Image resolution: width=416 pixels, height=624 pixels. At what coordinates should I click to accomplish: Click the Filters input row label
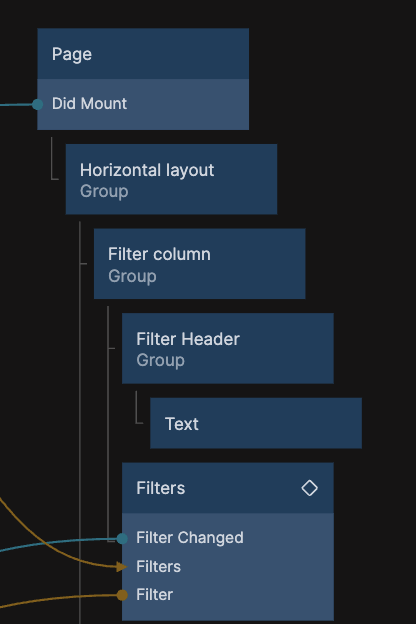click(x=158, y=567)
